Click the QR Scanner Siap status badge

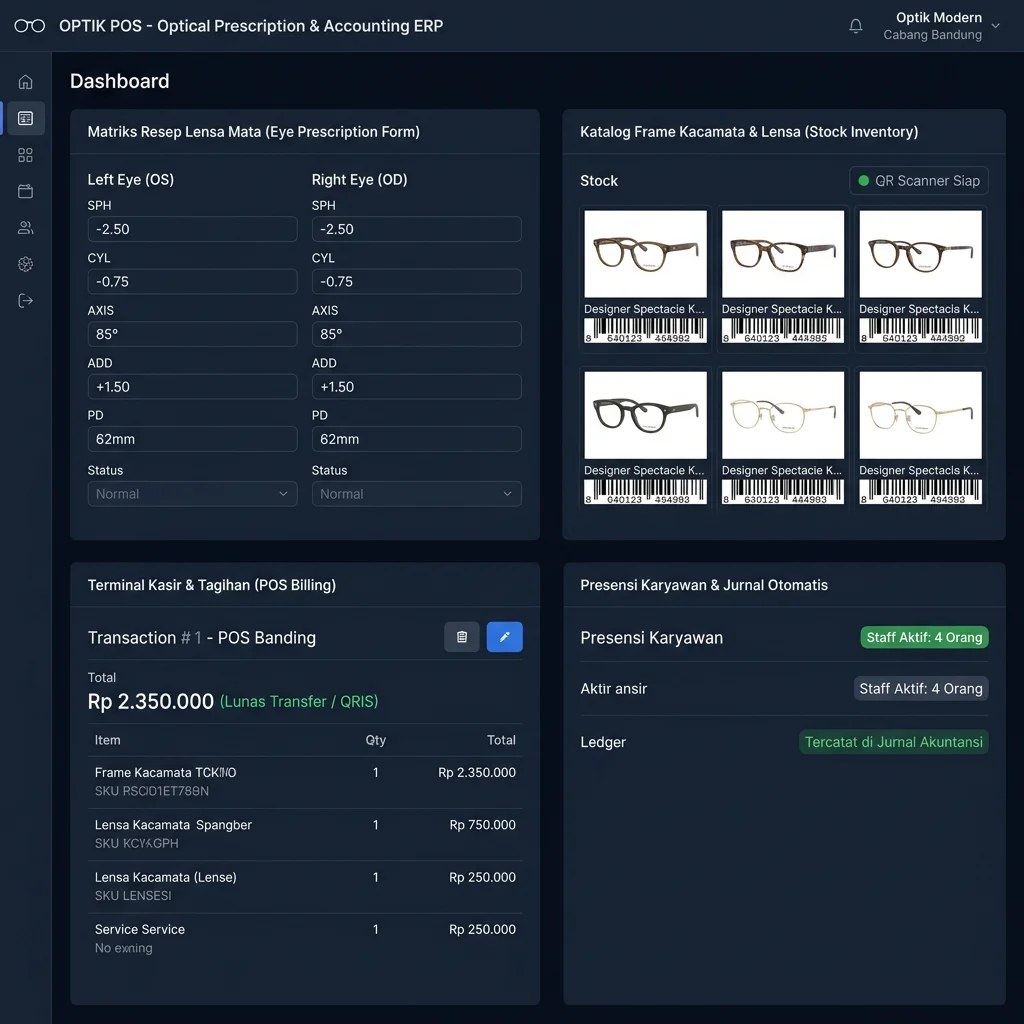(919, 181)
